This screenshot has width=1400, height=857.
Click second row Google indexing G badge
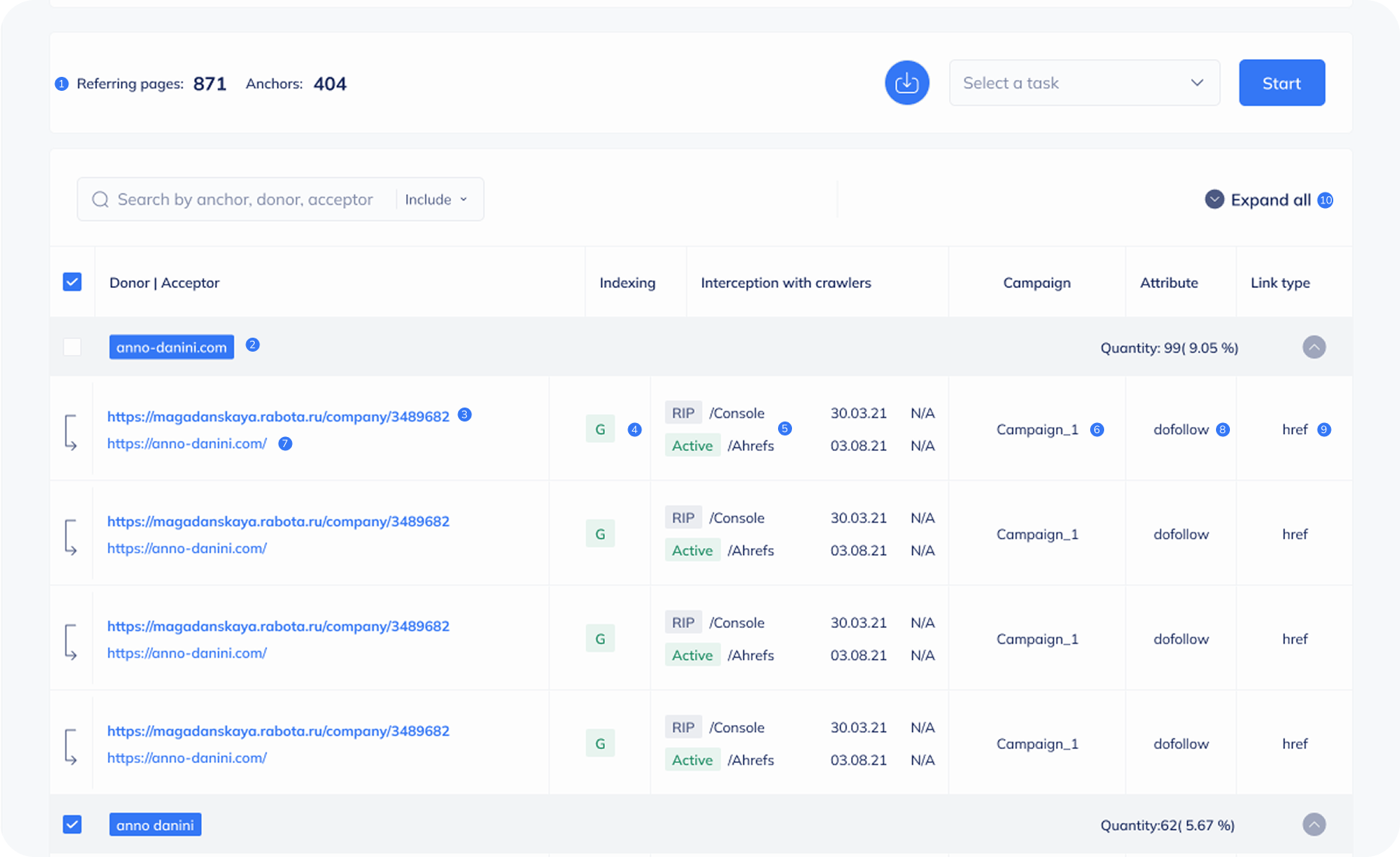point(600,533)
